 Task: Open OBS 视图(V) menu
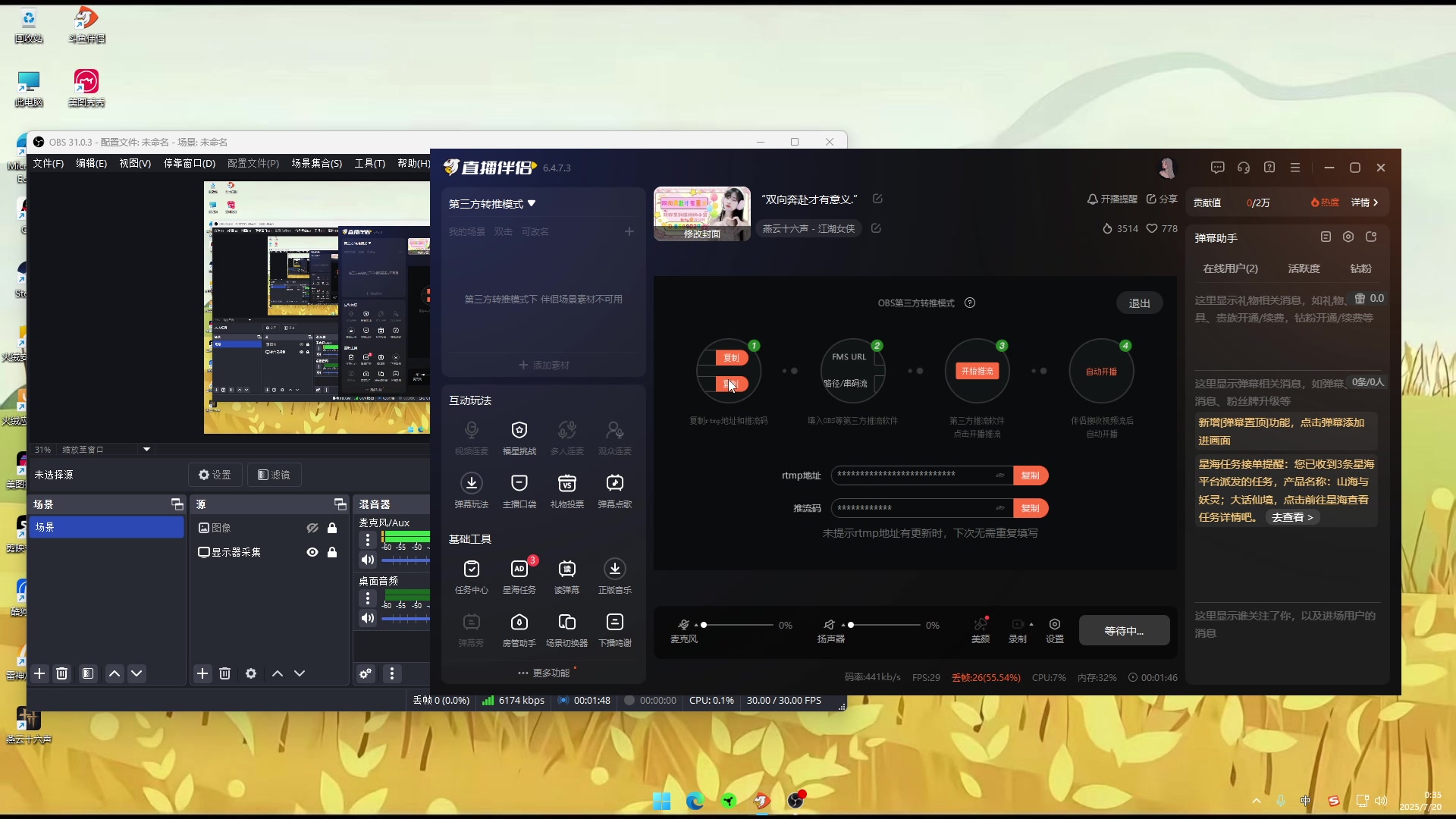click(x=135, y=163)
